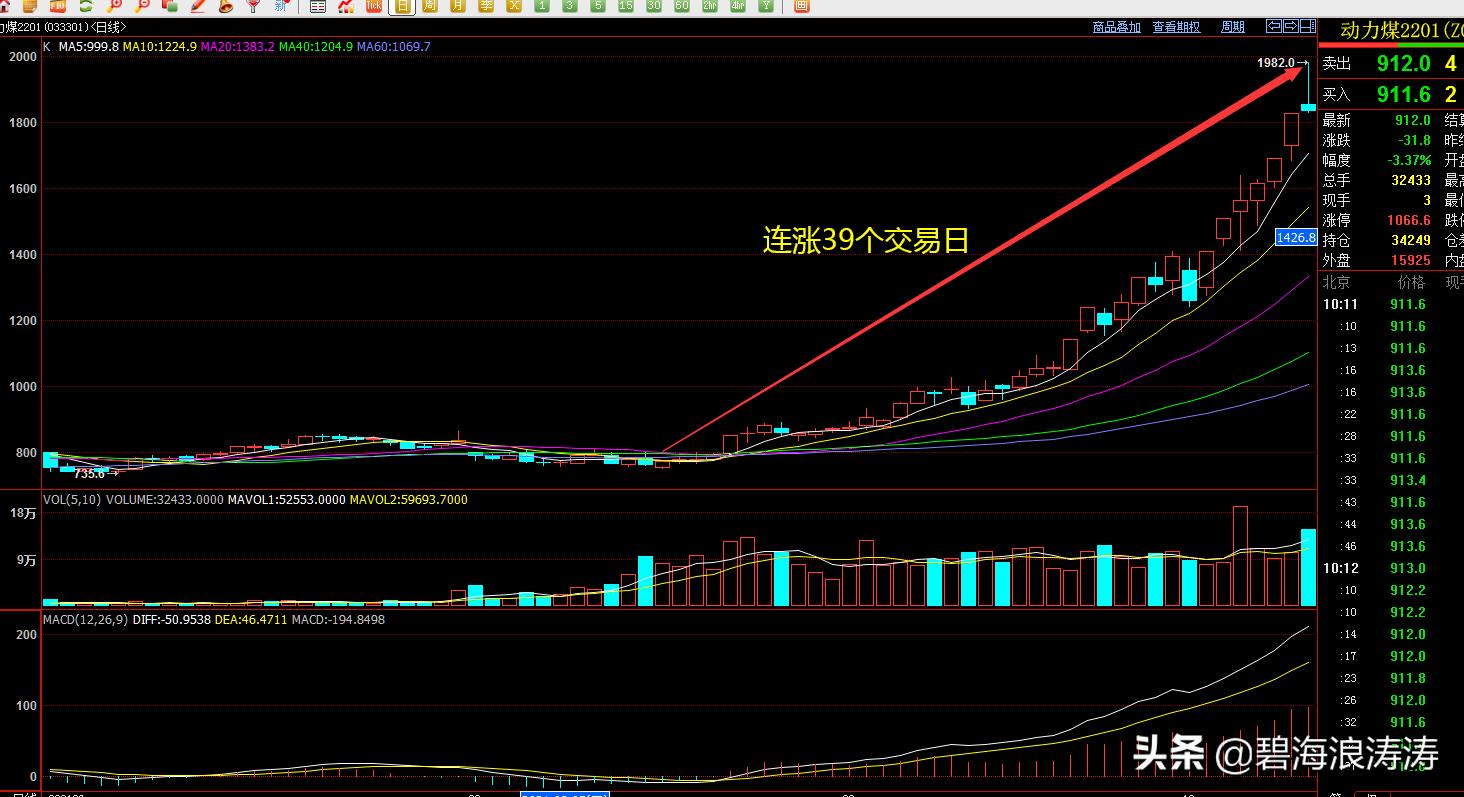
Task: Select the 1-minute period button
Action: [542, 6]
